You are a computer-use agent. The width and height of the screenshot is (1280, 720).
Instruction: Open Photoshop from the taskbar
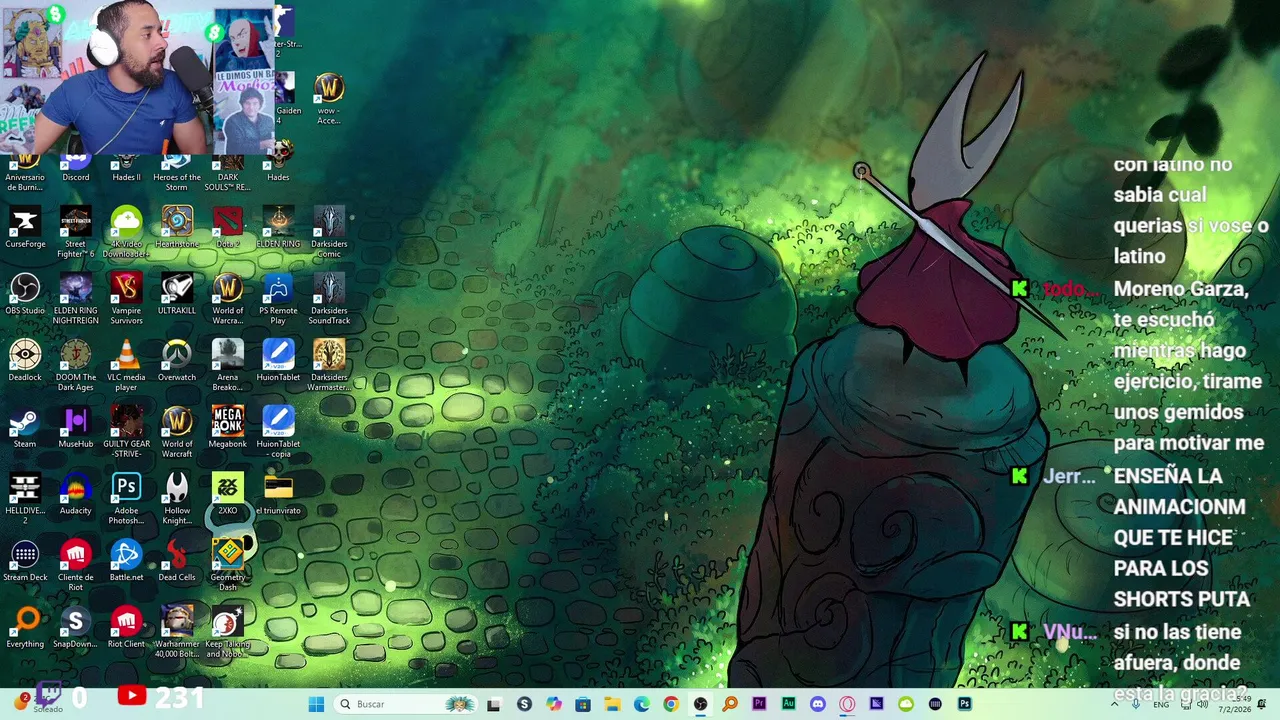(964, 704)
